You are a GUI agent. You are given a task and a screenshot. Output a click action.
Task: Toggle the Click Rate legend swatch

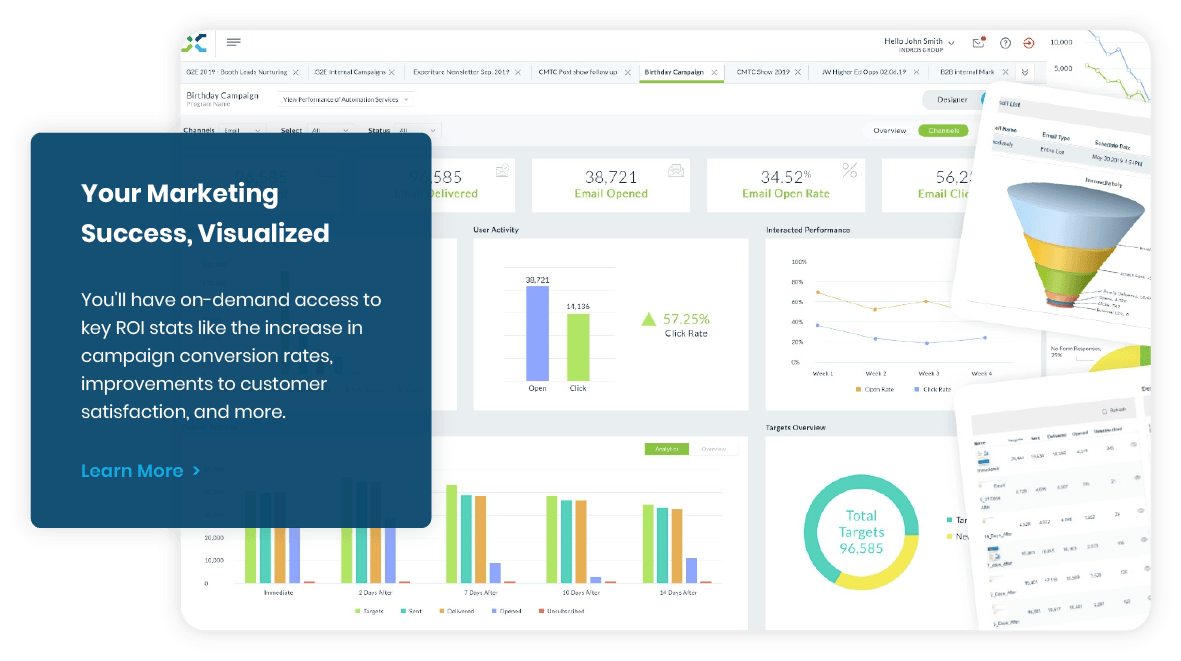(917, 390)
